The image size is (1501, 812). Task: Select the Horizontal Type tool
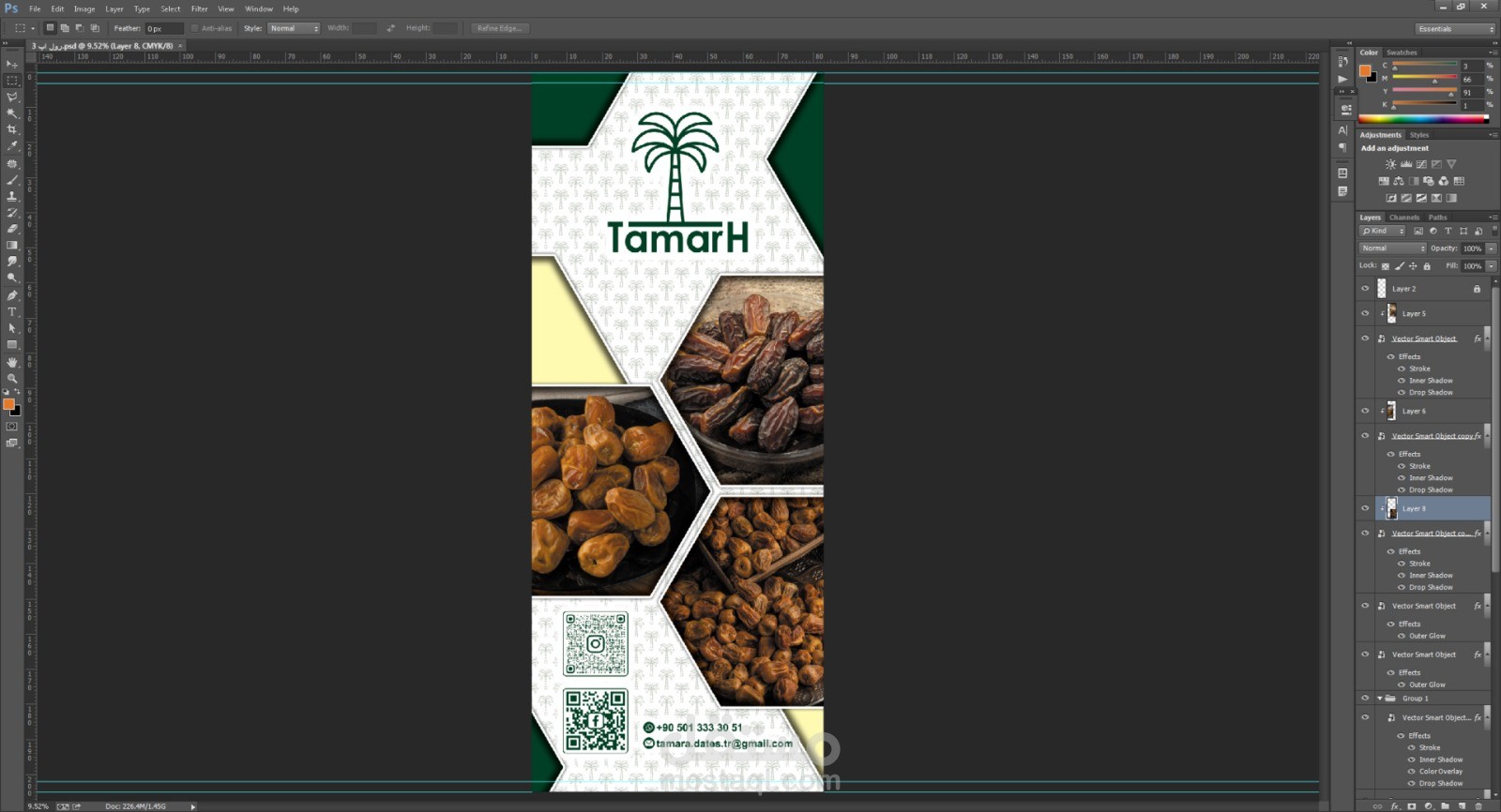click(12, 311)
